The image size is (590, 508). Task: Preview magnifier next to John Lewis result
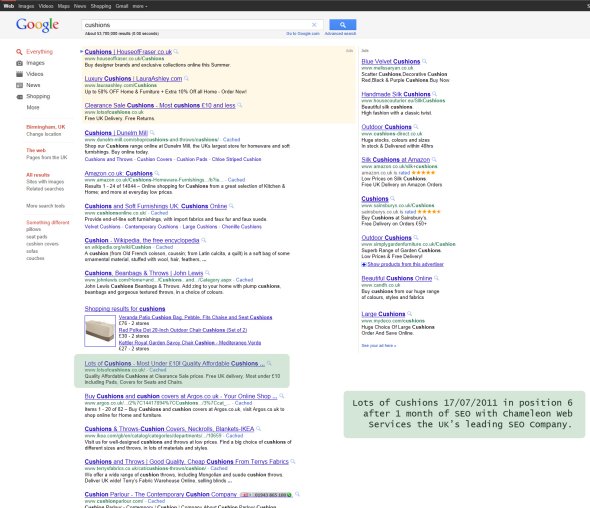[x=208, y=272]
